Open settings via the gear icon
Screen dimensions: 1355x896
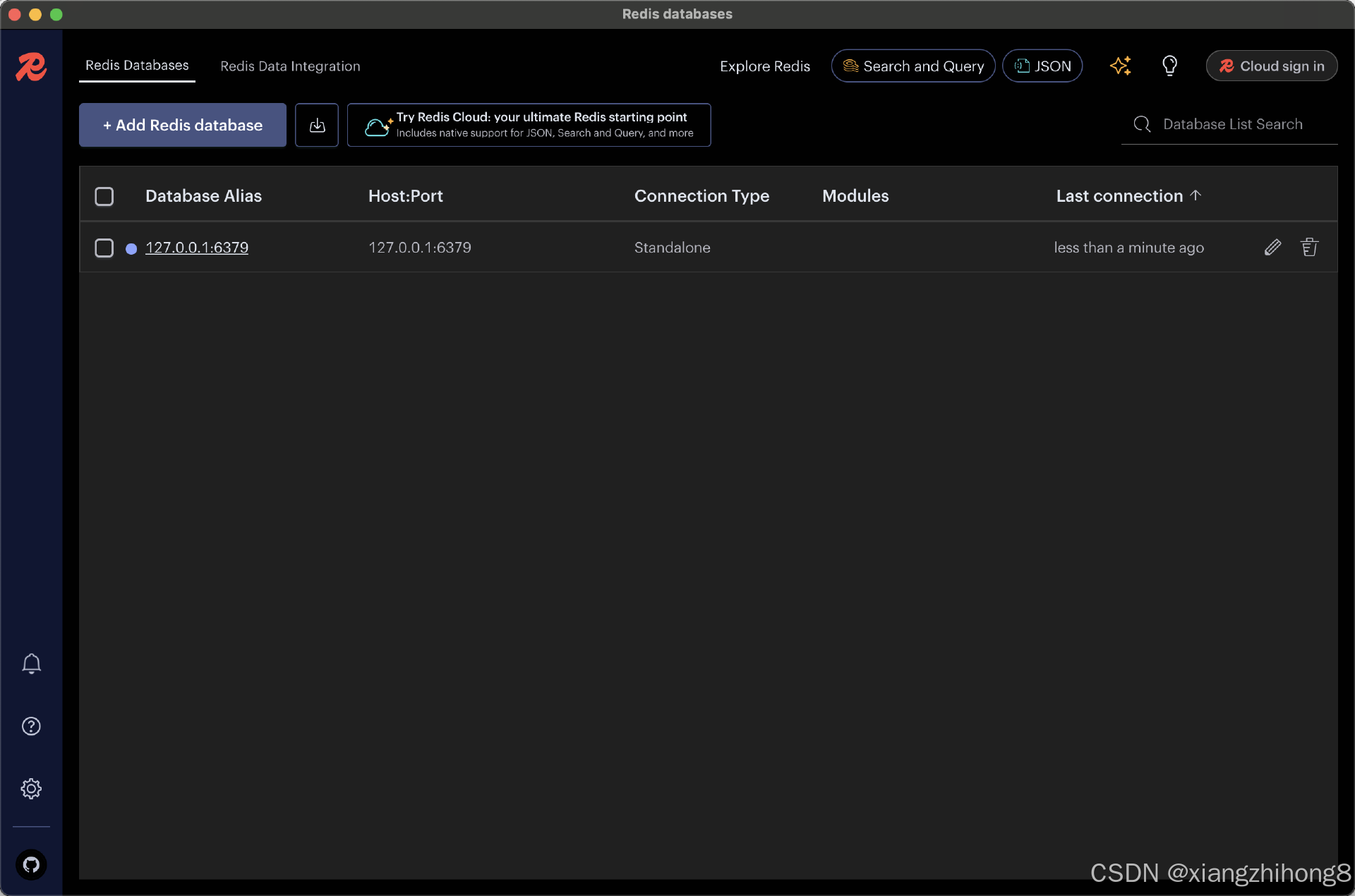point(31,789)
